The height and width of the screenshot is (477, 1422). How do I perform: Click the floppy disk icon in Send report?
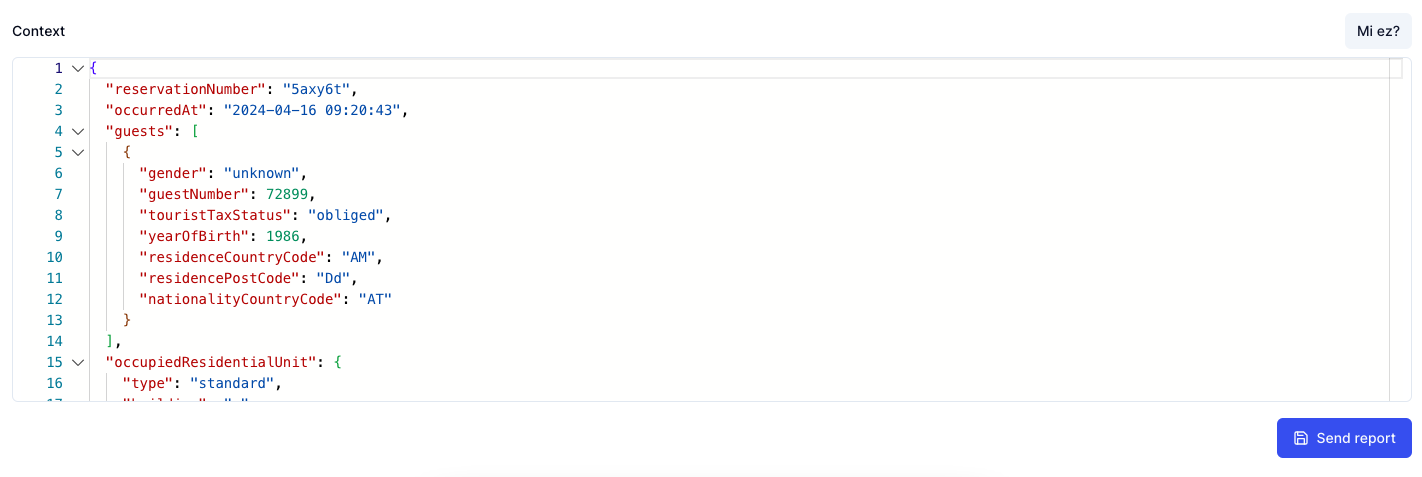click(x=1300, y=438)
